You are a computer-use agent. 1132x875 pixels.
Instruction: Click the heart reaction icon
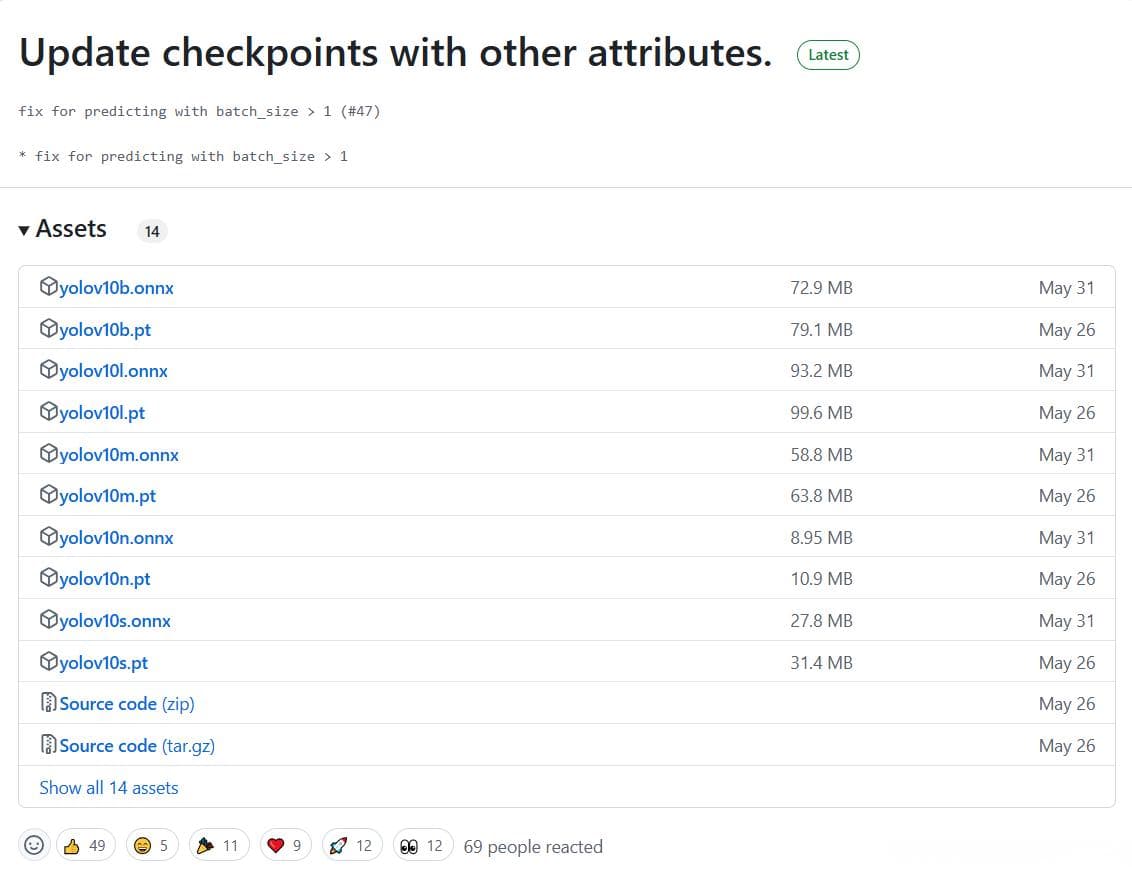click(x=285, y=846)
